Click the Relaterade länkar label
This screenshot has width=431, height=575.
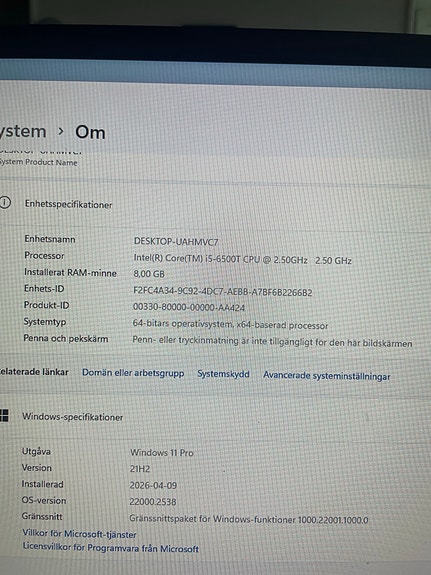tap(34, 372)
